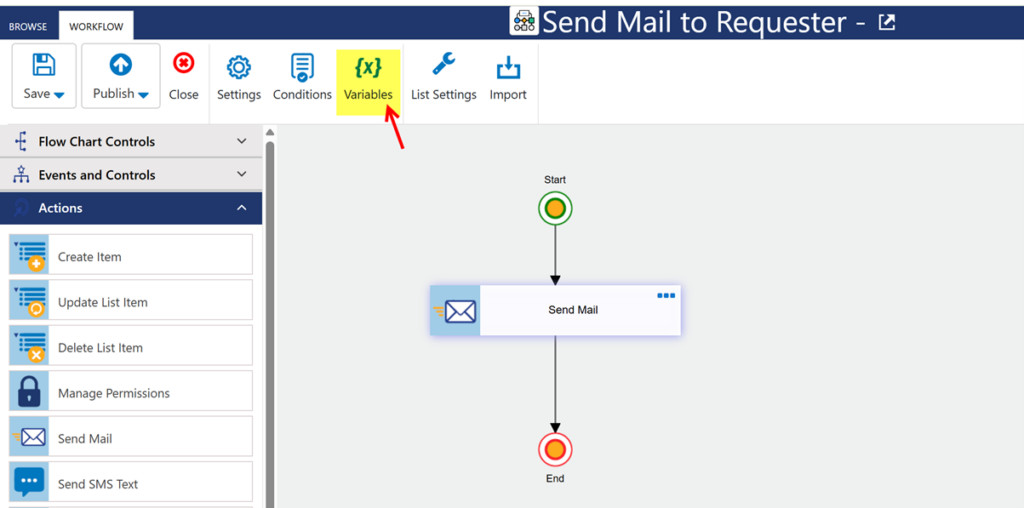Select the Manage Permissions action
The image size is (1024, 508).
click(x=131, y=393)
